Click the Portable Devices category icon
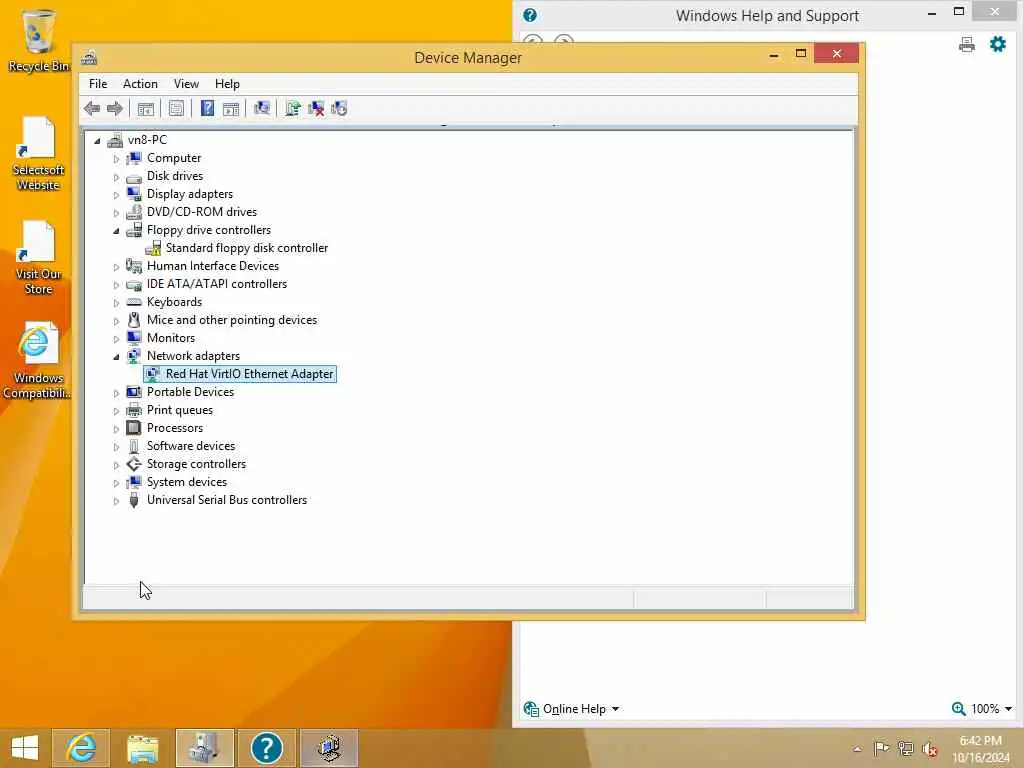The image size is (1024, 768). tap(134, 392)
